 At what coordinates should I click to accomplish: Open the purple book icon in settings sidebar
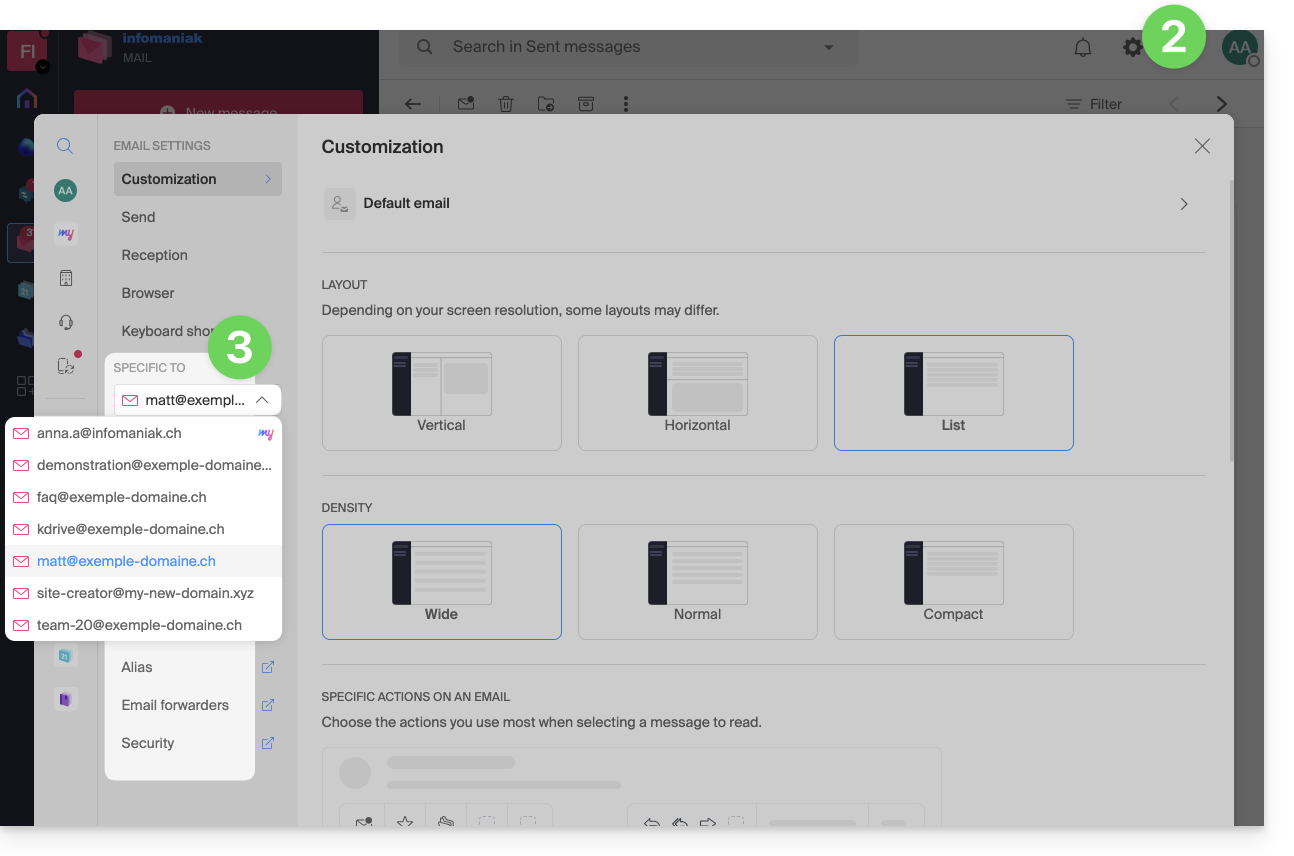pos(65,699)
